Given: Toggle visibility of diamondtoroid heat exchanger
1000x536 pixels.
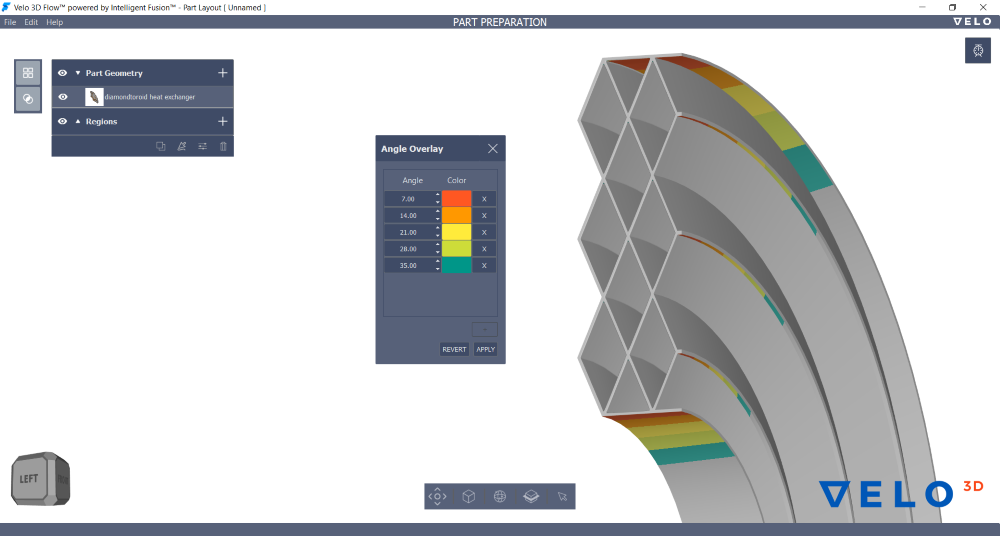Looking at the screenshot, I should pyautogui.click(x=63, y=97).
